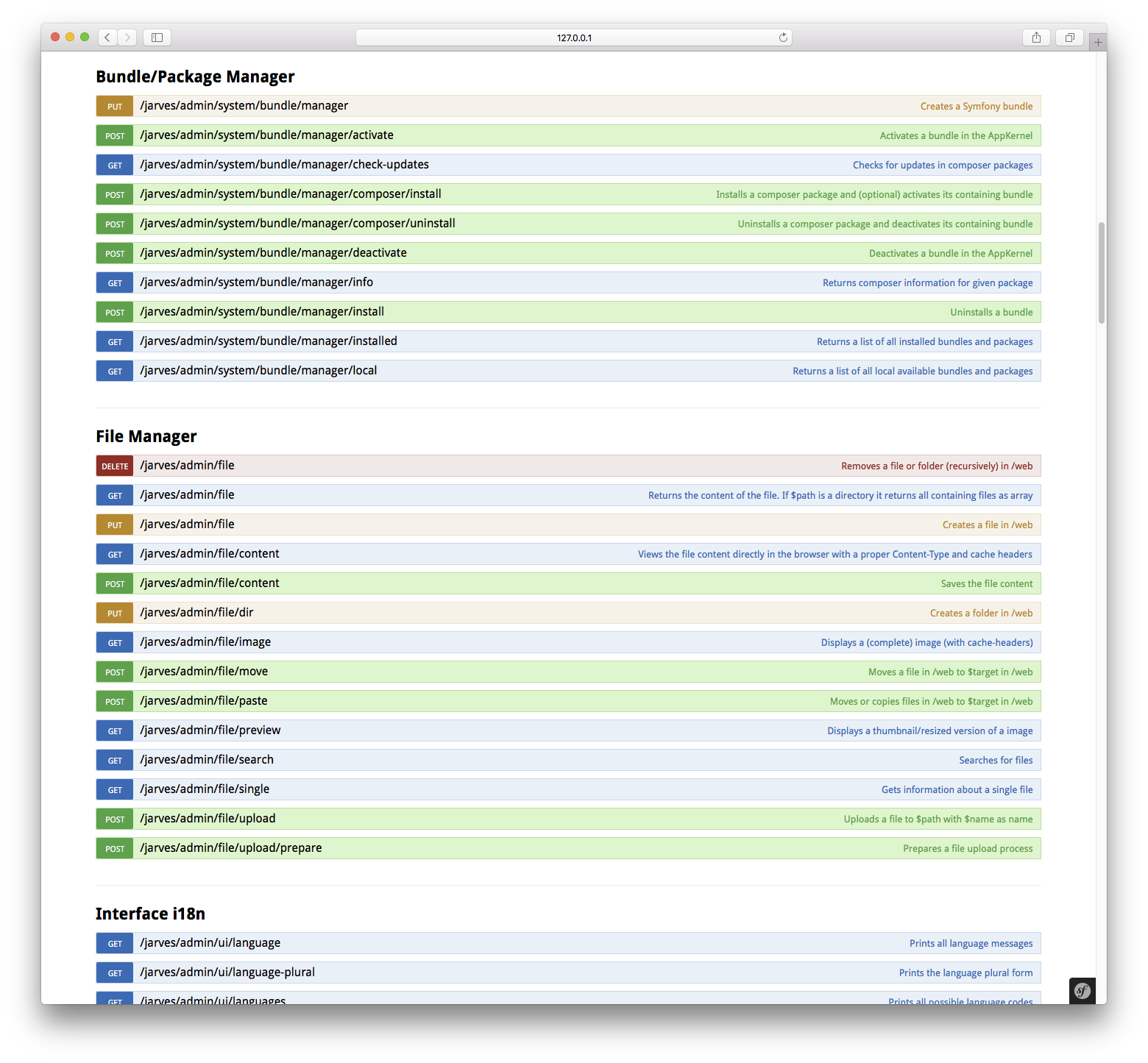
Task: Open GET /jarves/admin/file/search endpoint
Action: (x=568, y=760)
